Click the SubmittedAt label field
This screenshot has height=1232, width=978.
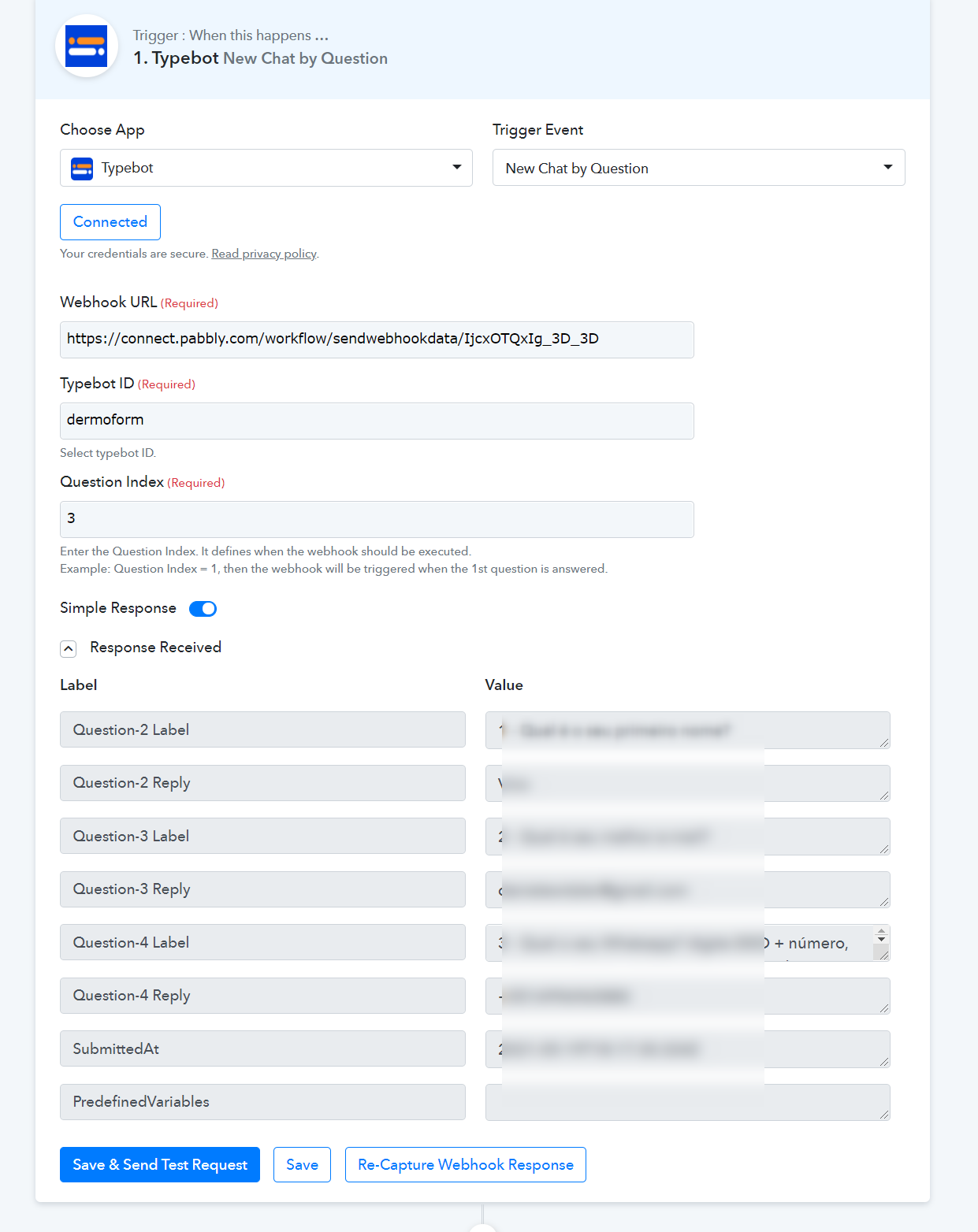pyautogui.click(x=262, y=1048)
